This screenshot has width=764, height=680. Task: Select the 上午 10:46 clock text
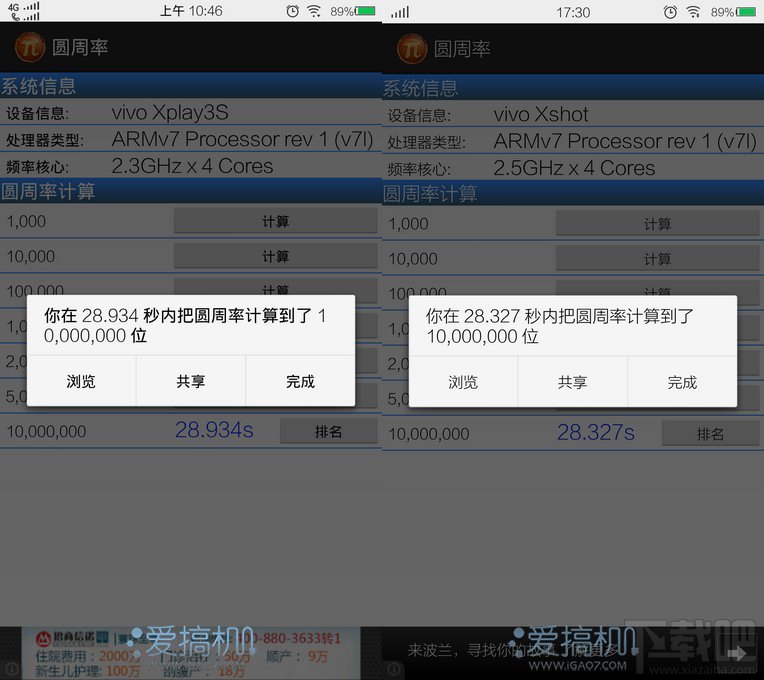(x=191, y=11)
